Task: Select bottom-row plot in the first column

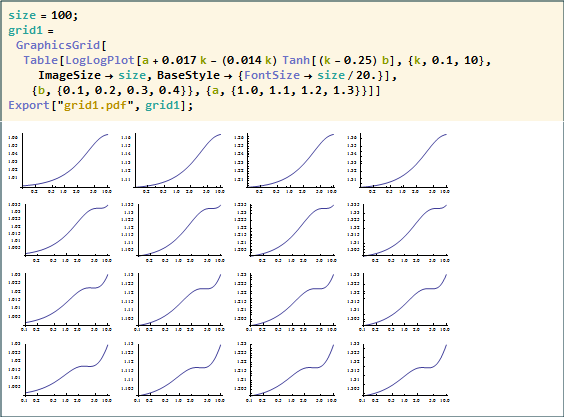Action: [60, 372]
